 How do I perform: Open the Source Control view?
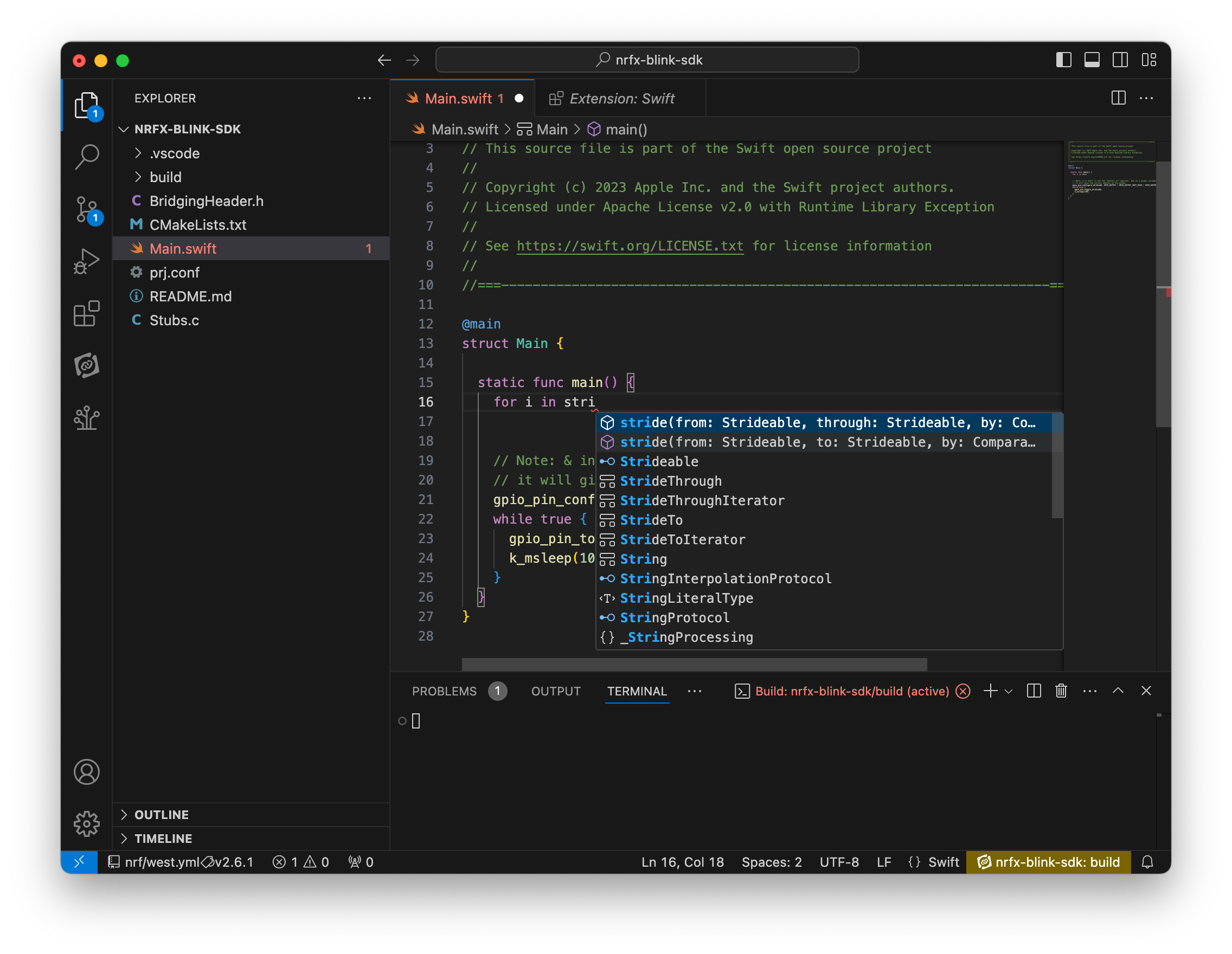[86, 209]
